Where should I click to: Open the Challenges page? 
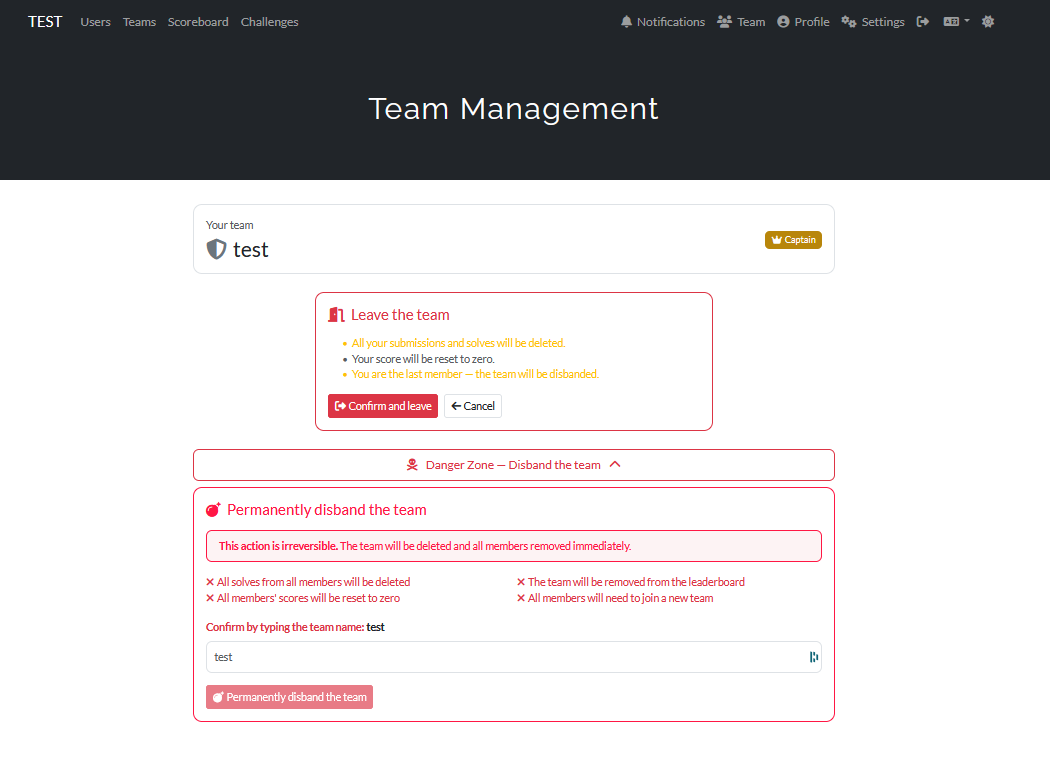click(x=269, y=22)
